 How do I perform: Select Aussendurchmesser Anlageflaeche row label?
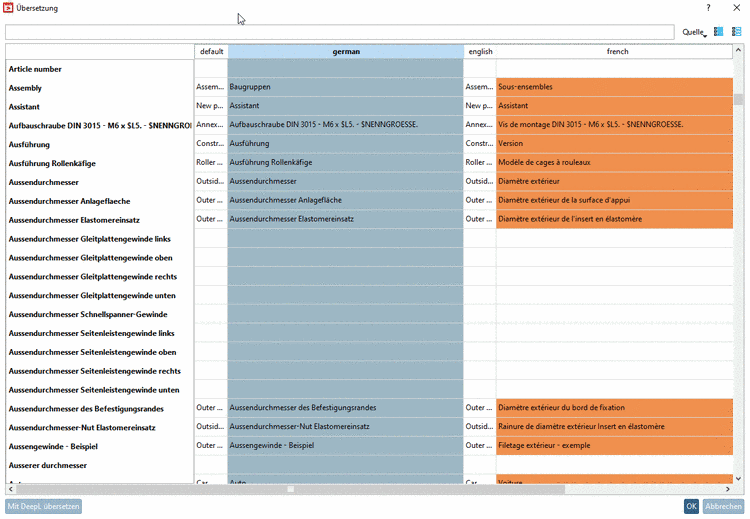[x=69, y=201]
